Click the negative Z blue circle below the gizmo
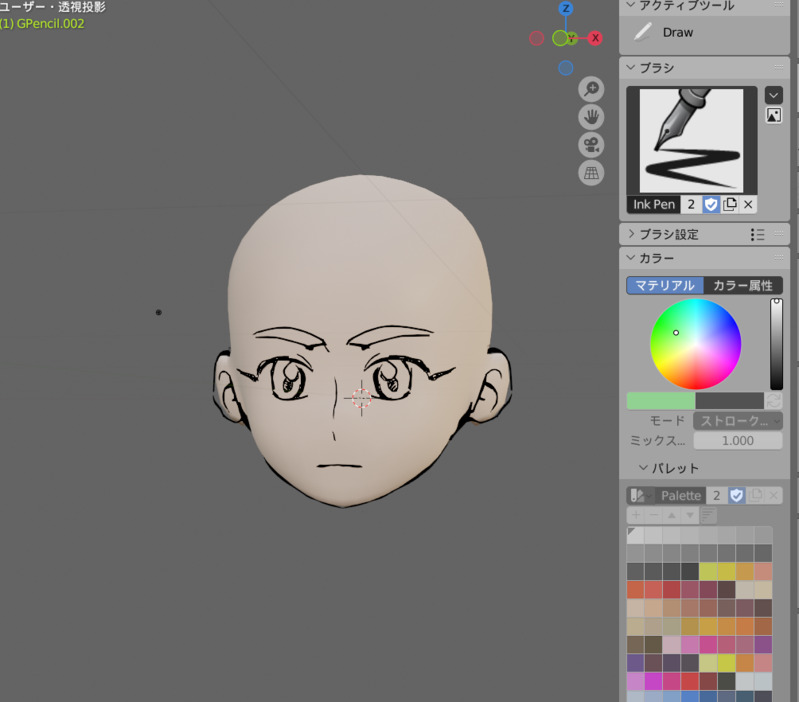This screenshot has height=702, width=799. 566,68
